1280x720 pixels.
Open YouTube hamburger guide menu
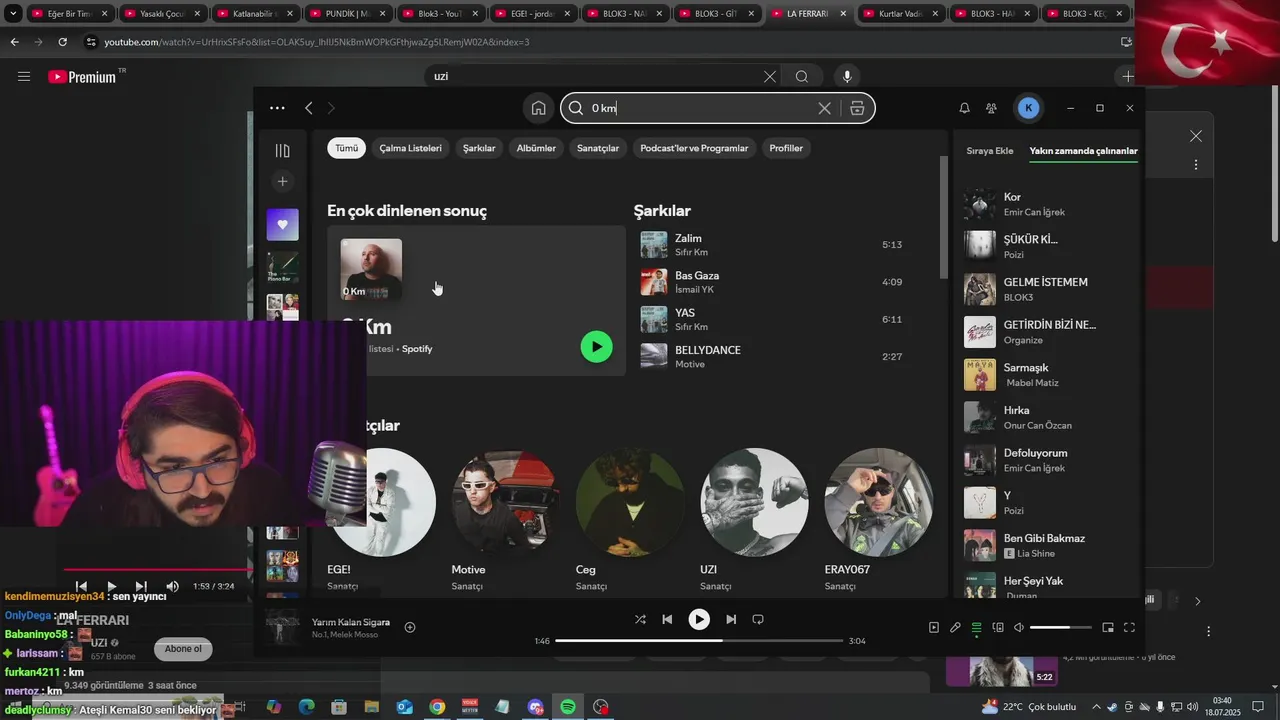tap(24, 76)
